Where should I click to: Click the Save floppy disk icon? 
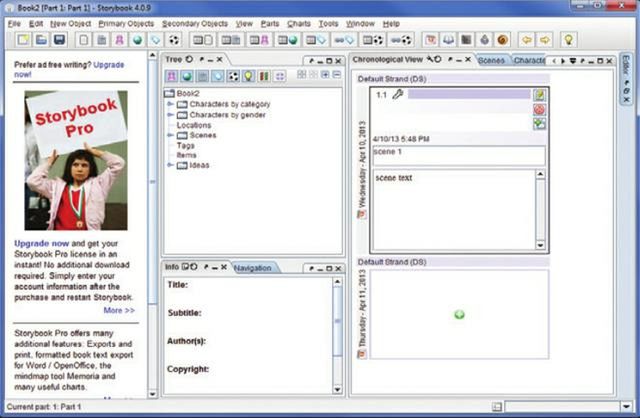tap(59, 40)
